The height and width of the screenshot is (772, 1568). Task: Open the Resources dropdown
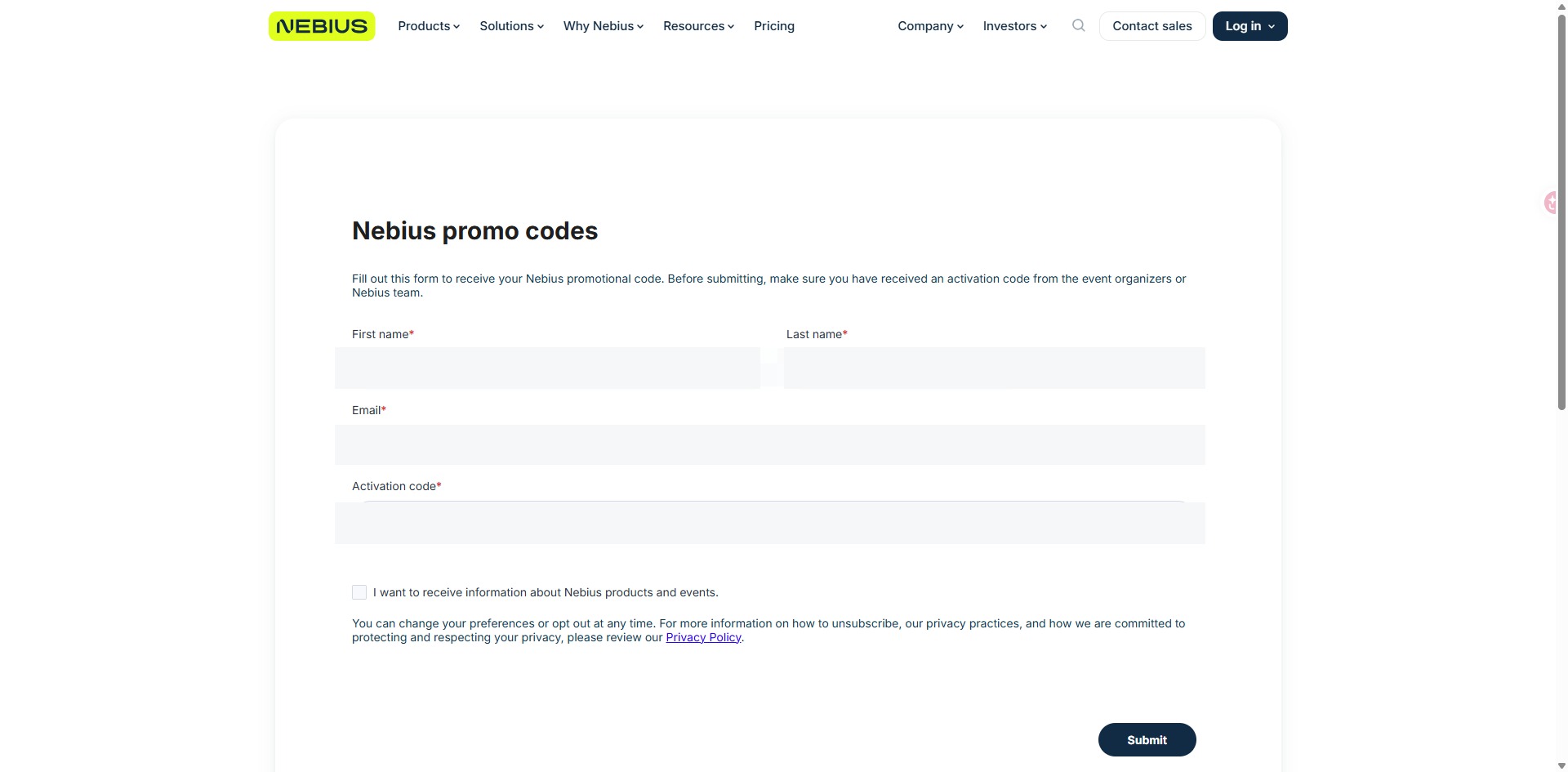(698, 26)
